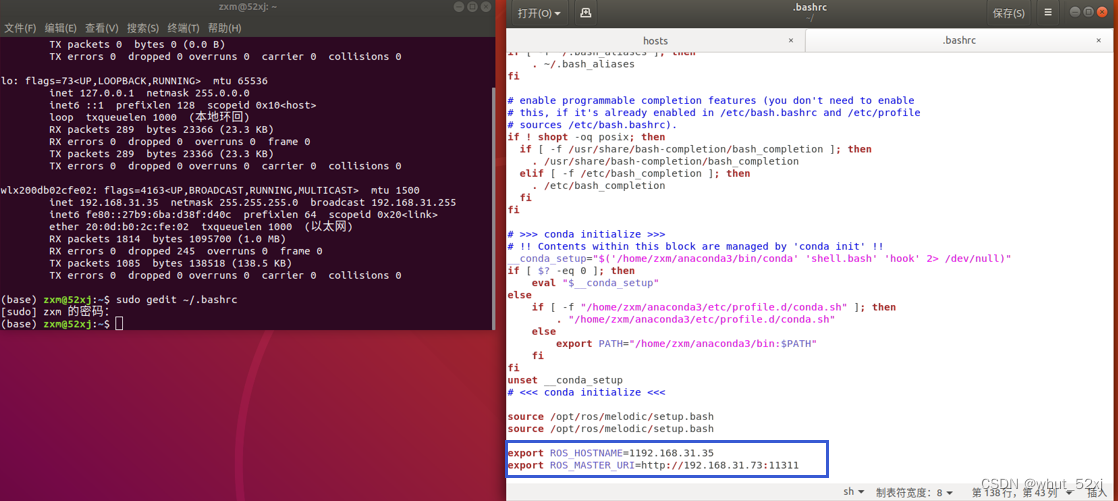
Task: Switch to the .bashrc tab
Action: [960, 41]
